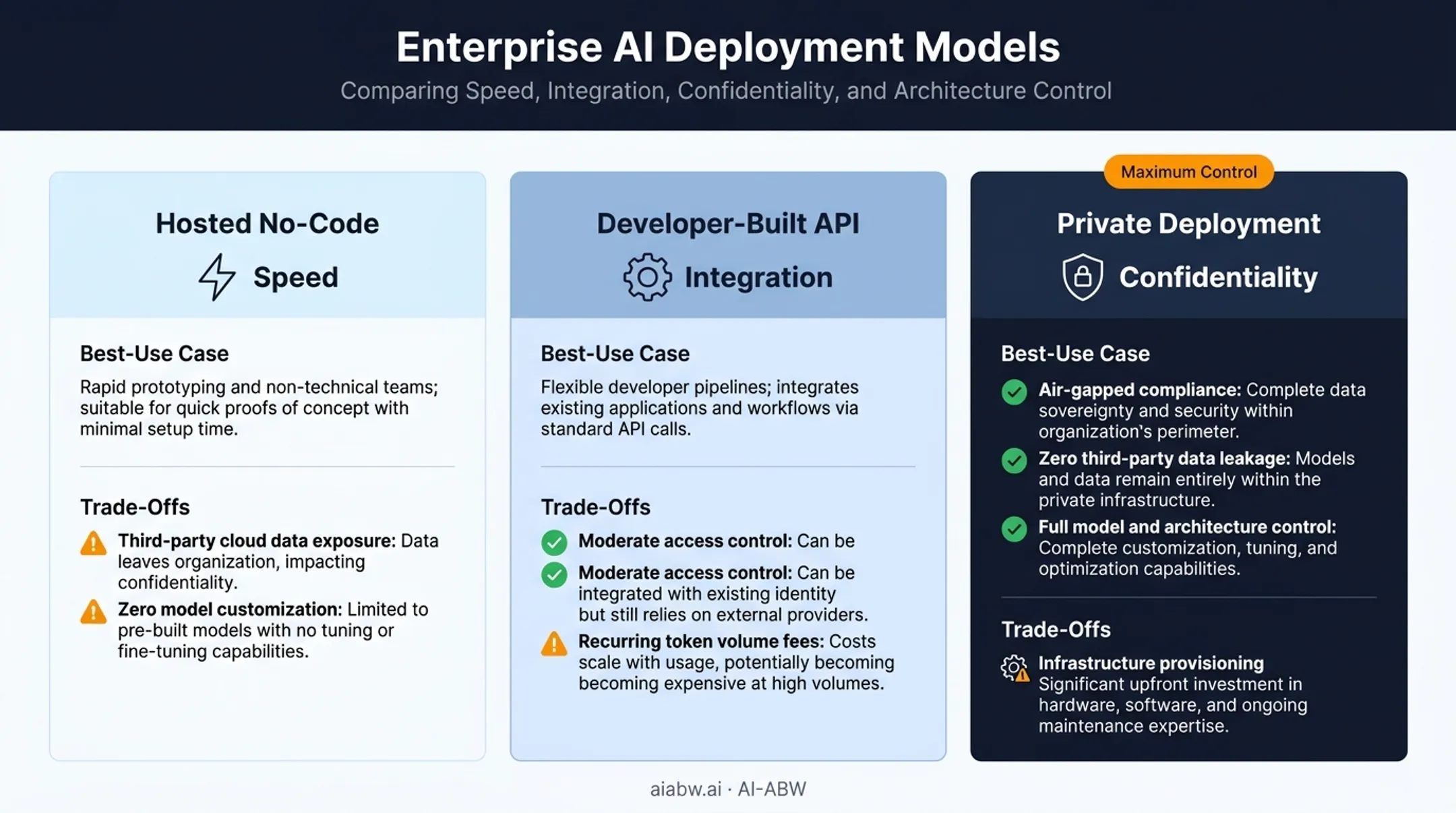Click the Comparing Speed, Integration subtitle
This screenshot has height=813, width=1456.
click(726, 91)
